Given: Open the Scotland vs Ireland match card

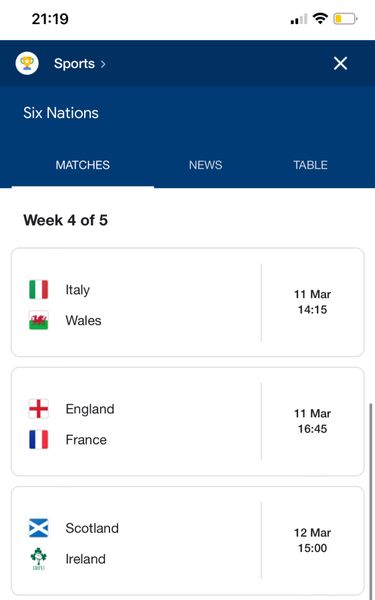Looking at the screenshot, I should pos(188,541).
